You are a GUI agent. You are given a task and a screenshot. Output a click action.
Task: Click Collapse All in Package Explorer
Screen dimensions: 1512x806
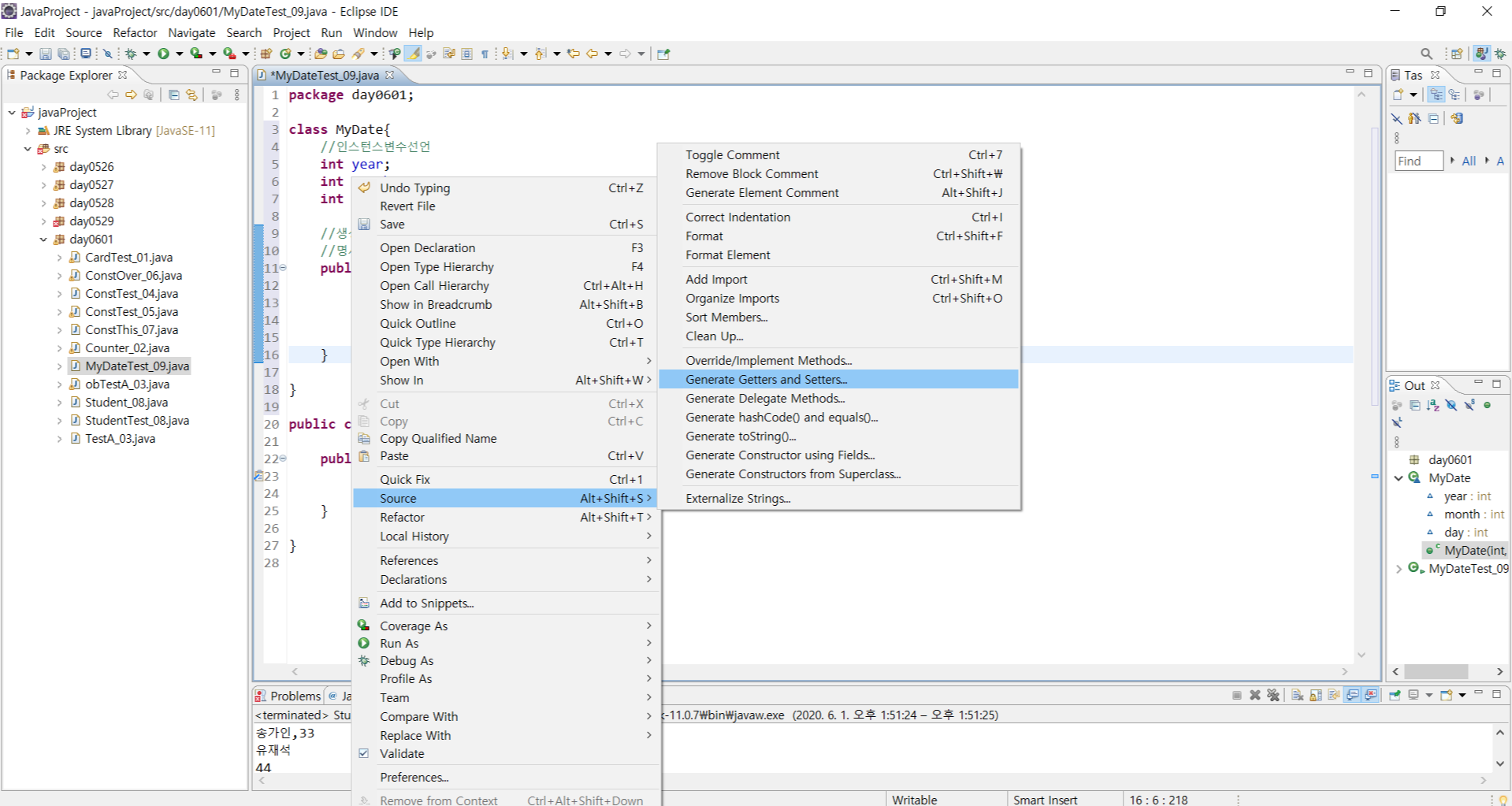coord(174,95)
